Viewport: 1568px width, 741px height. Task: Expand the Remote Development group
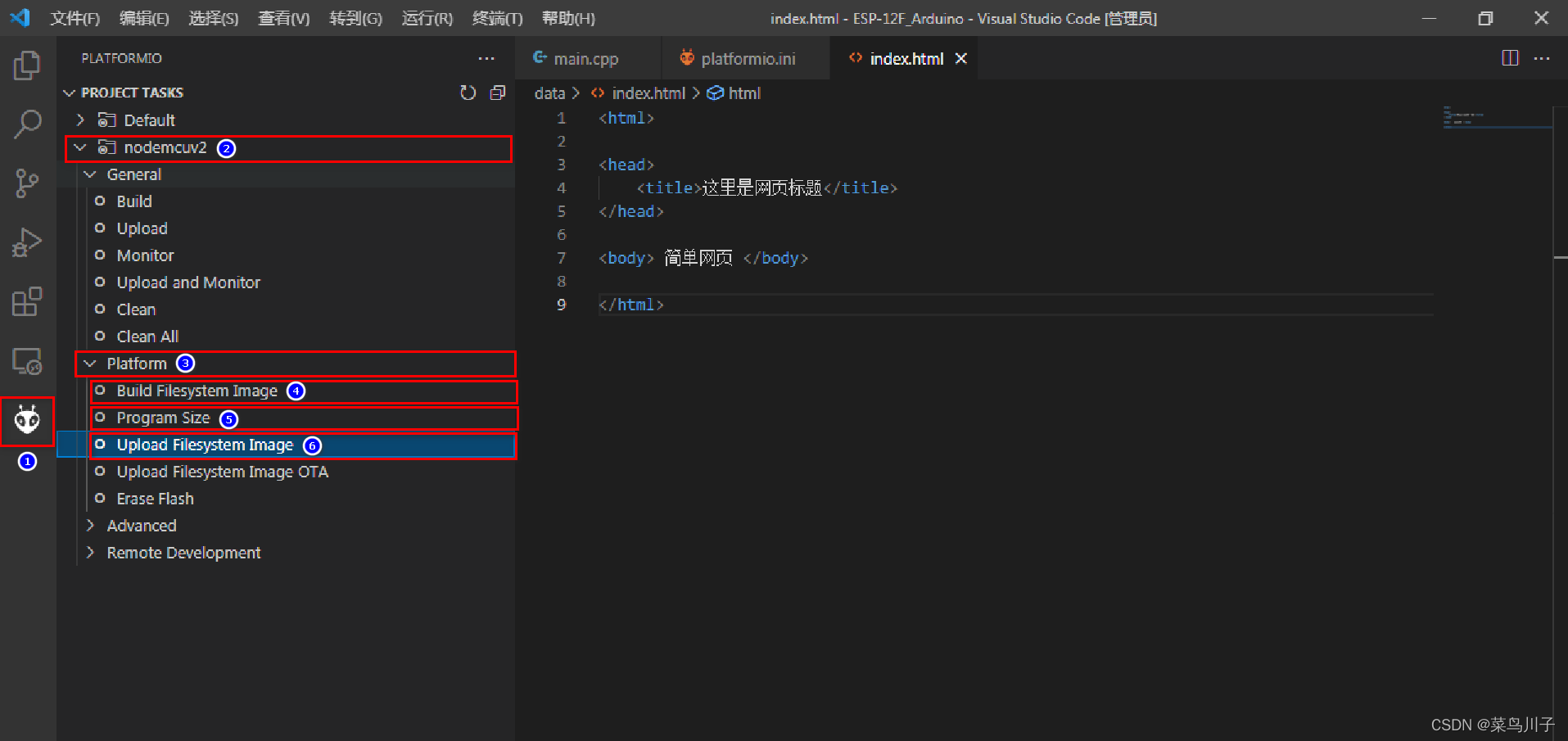coord(90,553)
